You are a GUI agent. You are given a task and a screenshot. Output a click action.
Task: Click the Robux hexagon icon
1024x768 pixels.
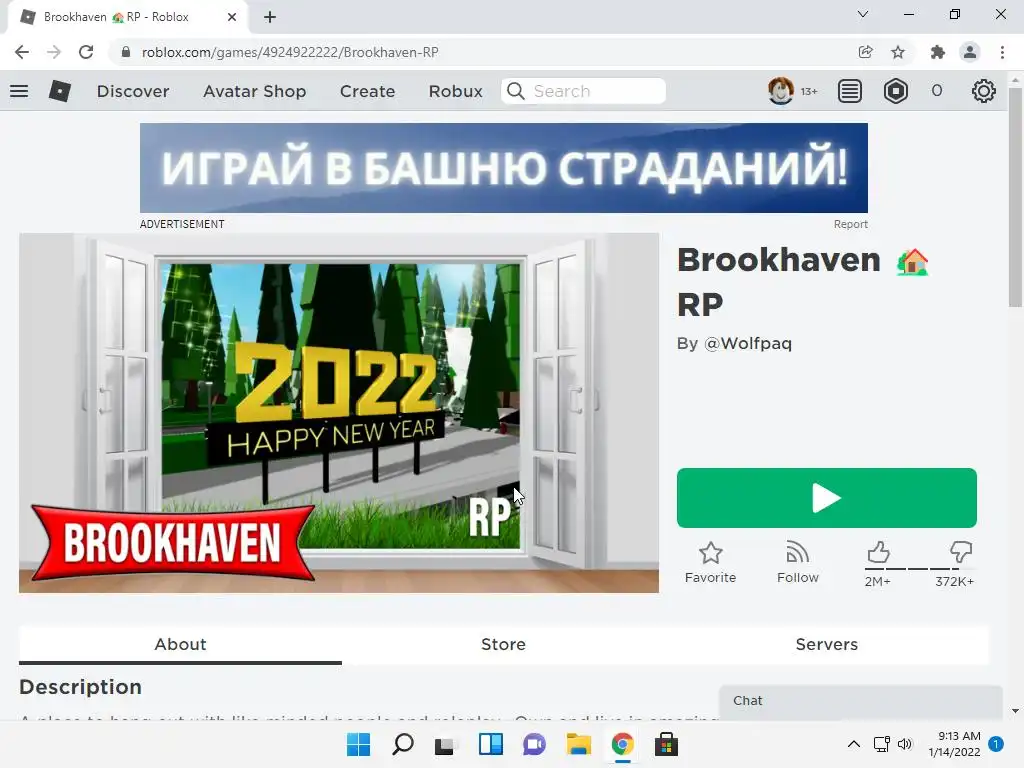(x=895, y=91)
